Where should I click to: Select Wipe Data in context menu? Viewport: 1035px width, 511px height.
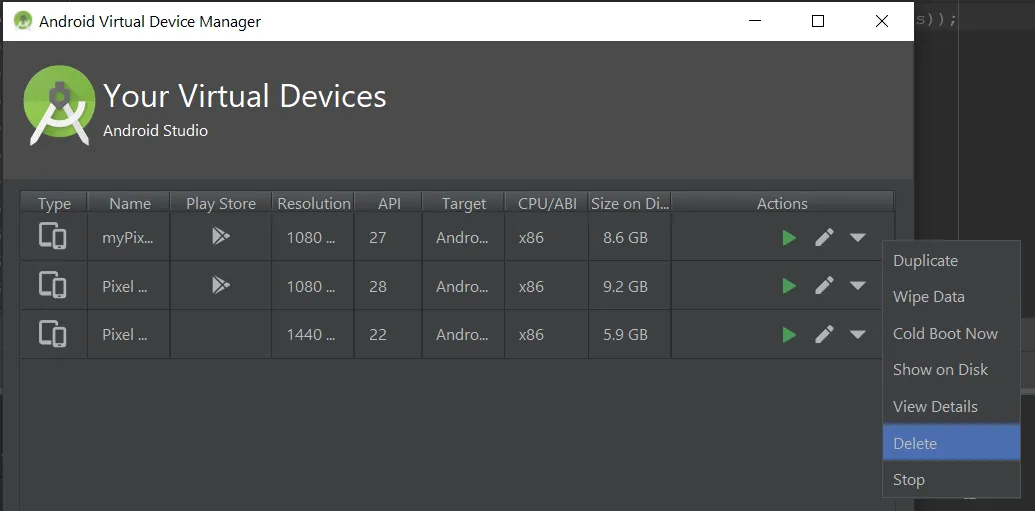point(928,297)
